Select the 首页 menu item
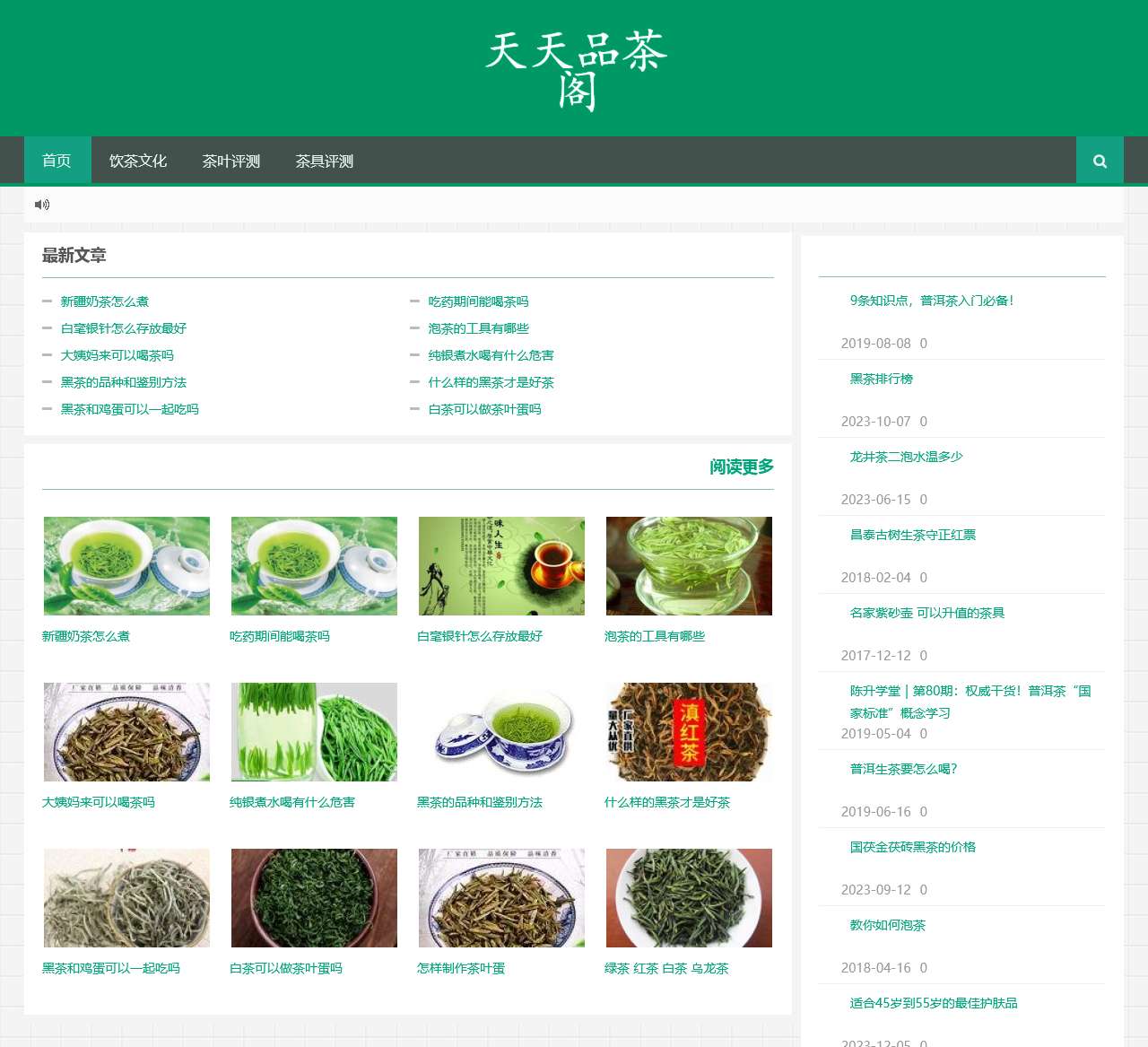1148x1047 pixels. point(57,160)
